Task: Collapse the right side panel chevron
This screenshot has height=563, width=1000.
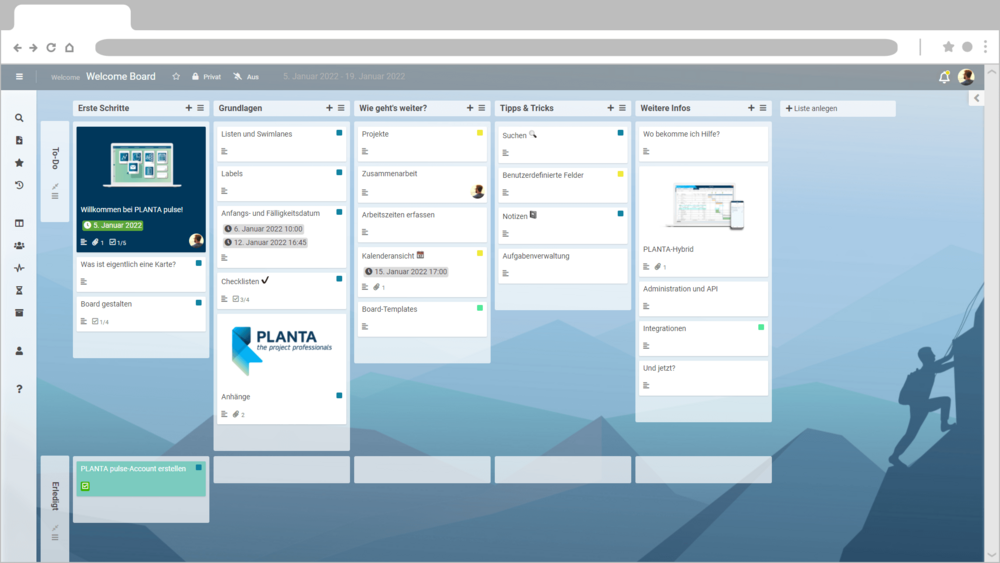Action: [976, 99]
